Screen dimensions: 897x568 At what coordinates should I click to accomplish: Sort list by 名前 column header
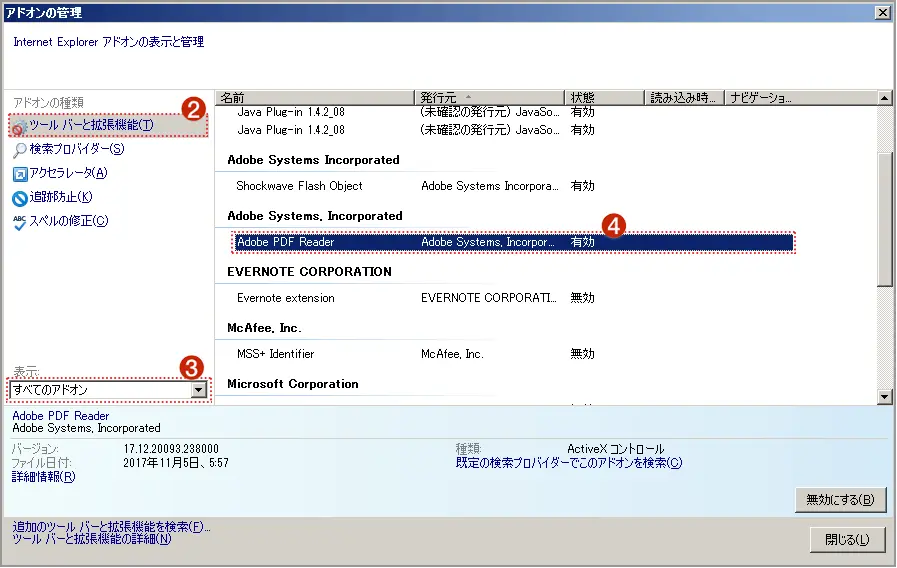coord(315,98)
